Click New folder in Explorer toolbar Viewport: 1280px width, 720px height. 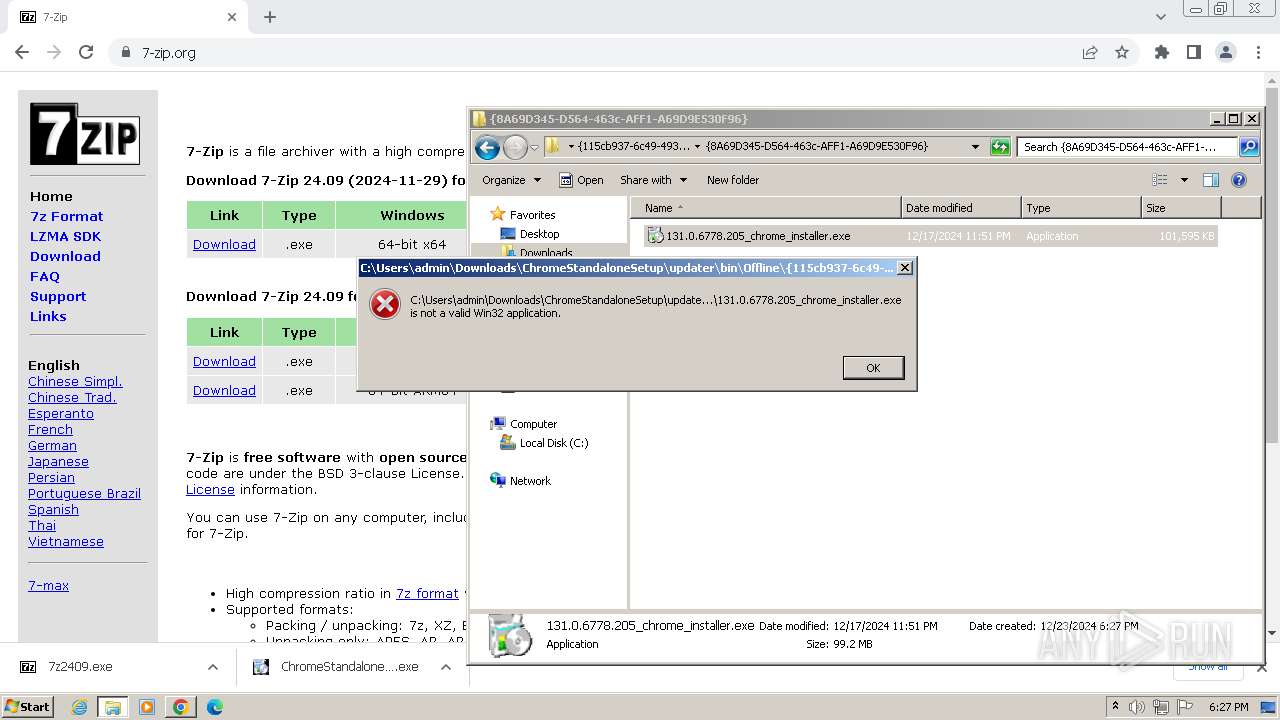coord(733,180)
